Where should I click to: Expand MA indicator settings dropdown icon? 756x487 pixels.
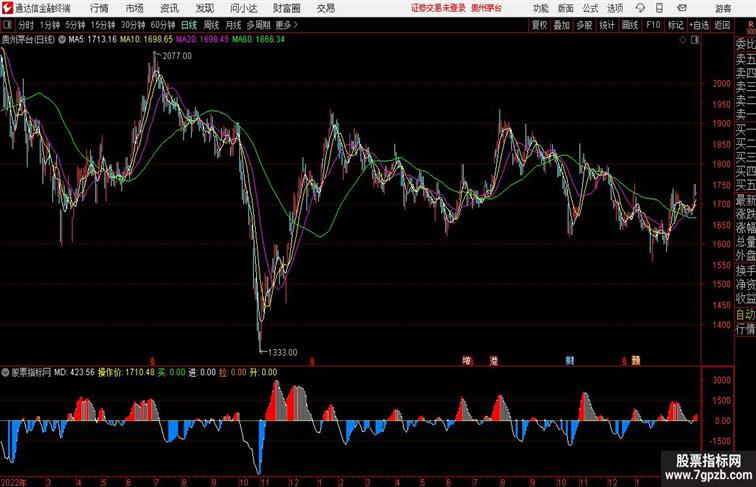[x=62, y=40]
